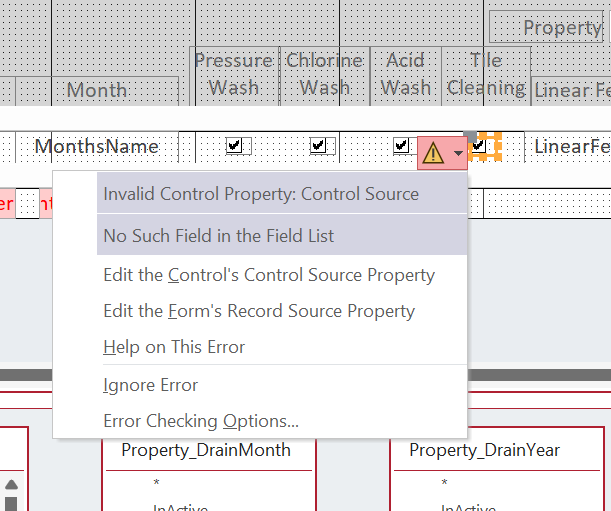Open the error smart tag dropdown arrow
Screen dimensions: 611x511
click(x=457, y=153)
